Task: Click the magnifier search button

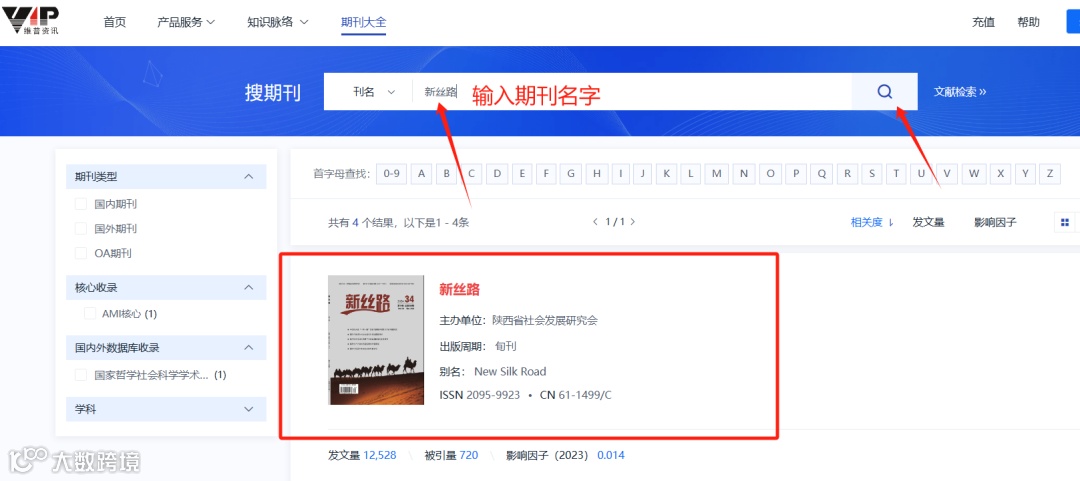Action: [x=884, y=92]
